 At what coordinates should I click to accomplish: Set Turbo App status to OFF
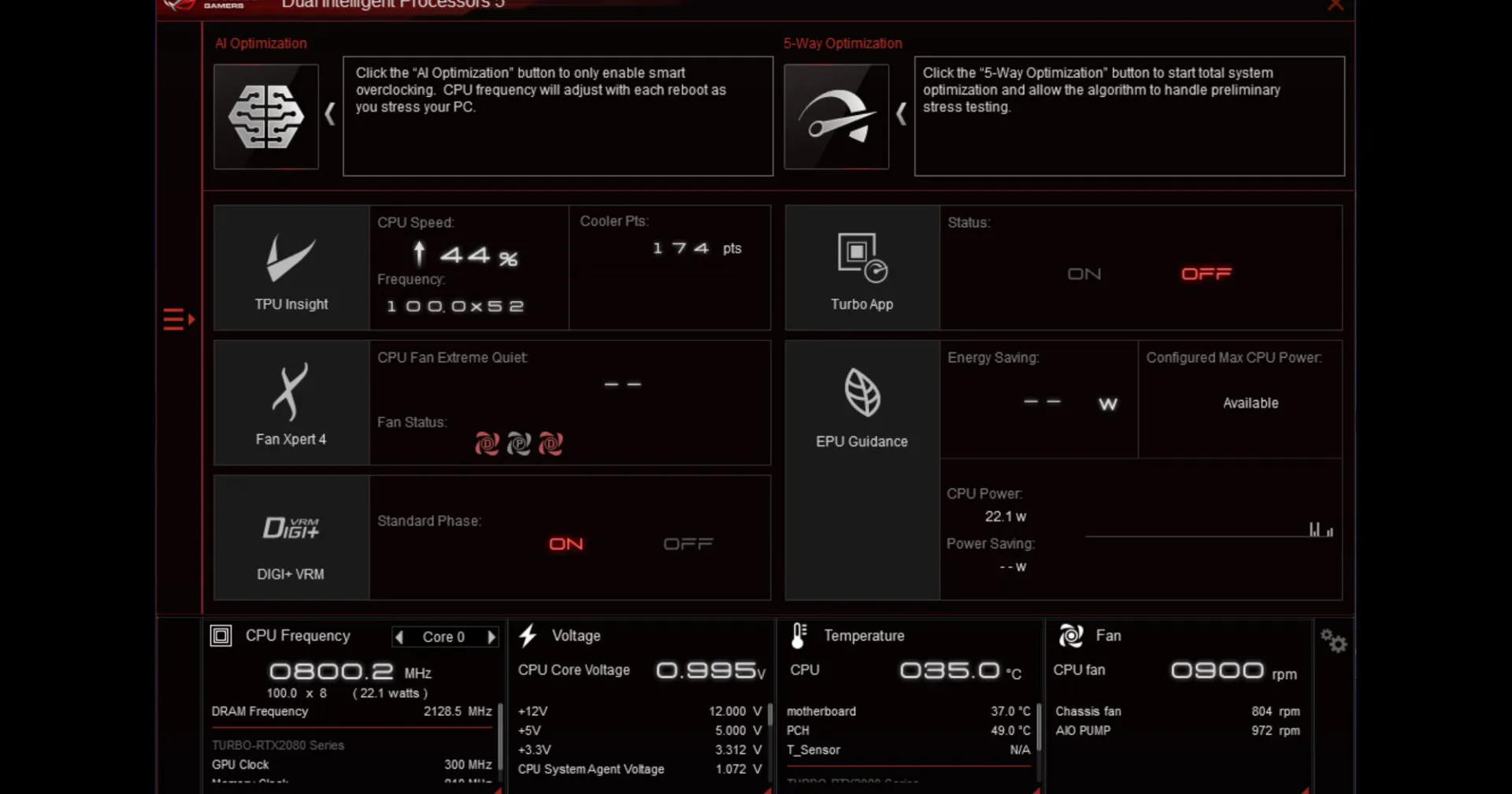[1206, 274]
